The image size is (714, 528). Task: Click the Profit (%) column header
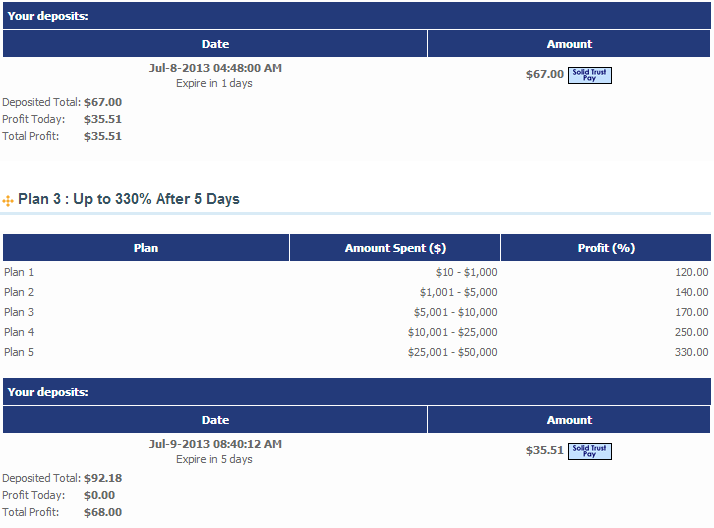click(x=606, y=248)
